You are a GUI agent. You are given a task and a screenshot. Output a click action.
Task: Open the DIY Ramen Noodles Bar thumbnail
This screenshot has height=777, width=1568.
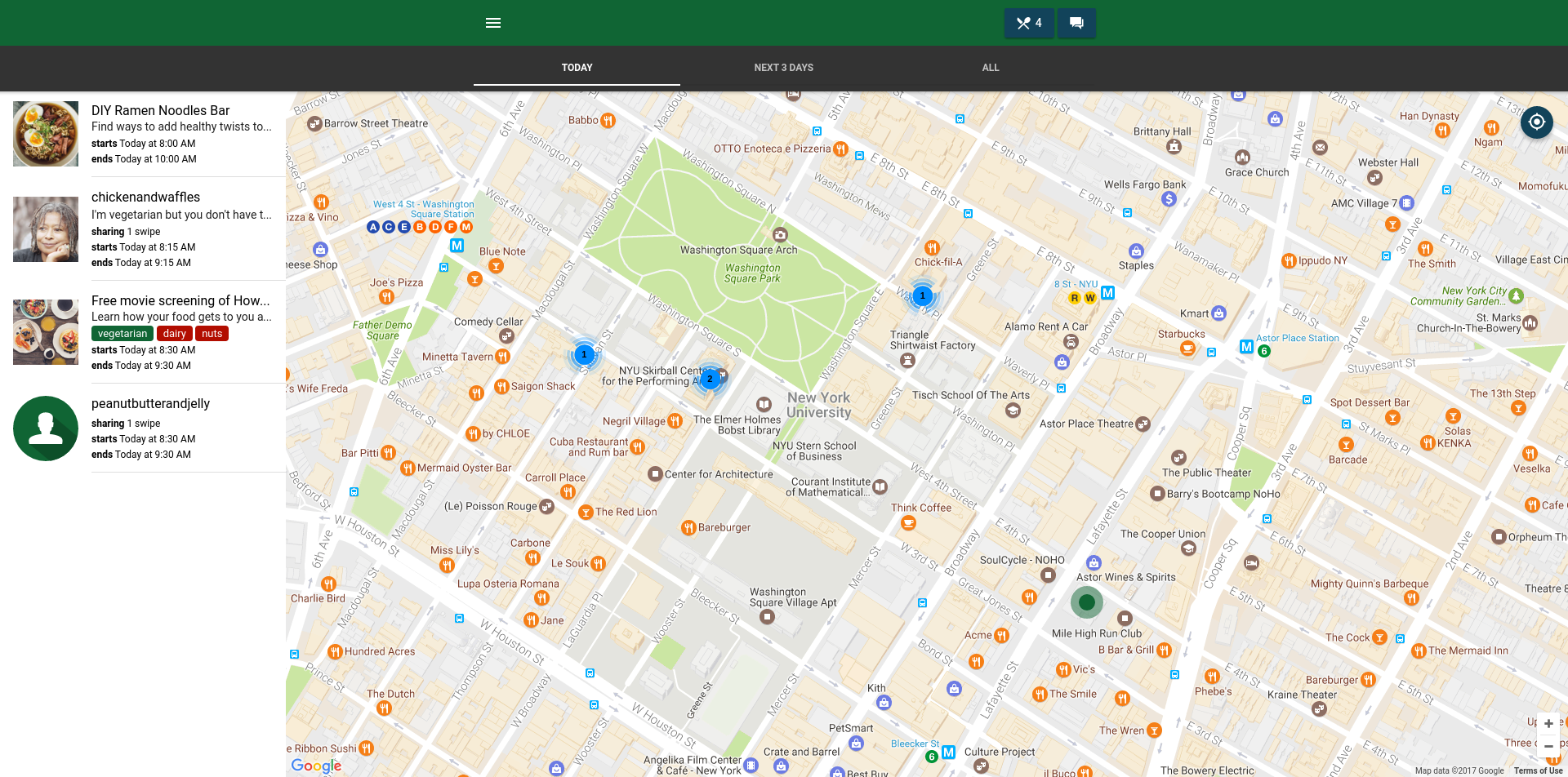click(46, 134)
